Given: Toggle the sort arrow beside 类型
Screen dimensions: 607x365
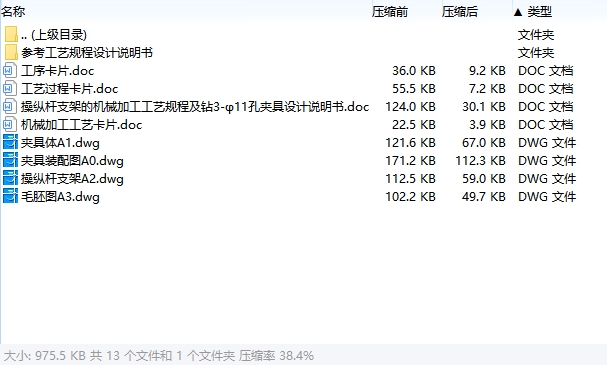Looking at the screenshot, I should (x=518, y=12).
